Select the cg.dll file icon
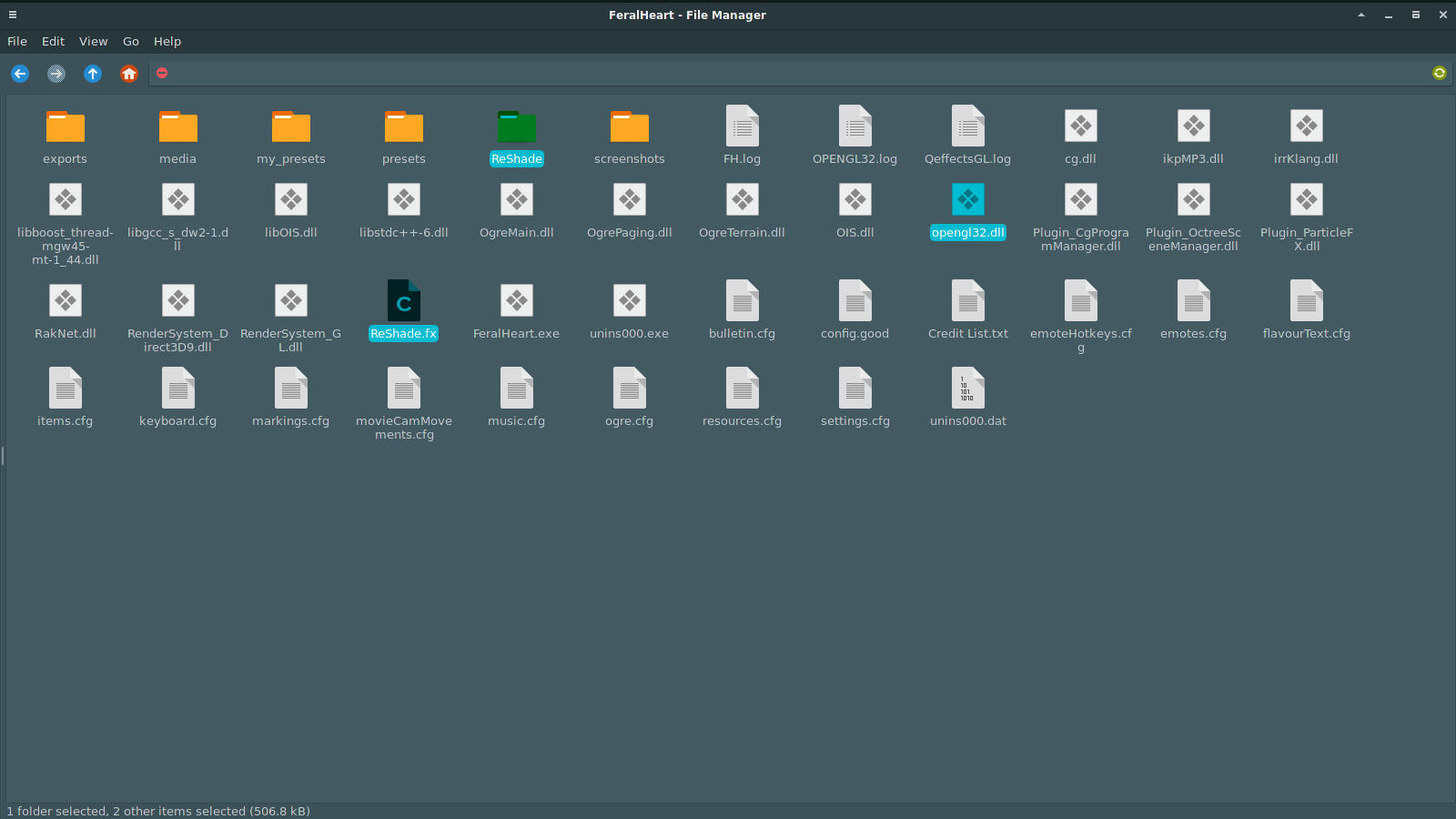This screenshot has height=819, width=1456. 1081,126
